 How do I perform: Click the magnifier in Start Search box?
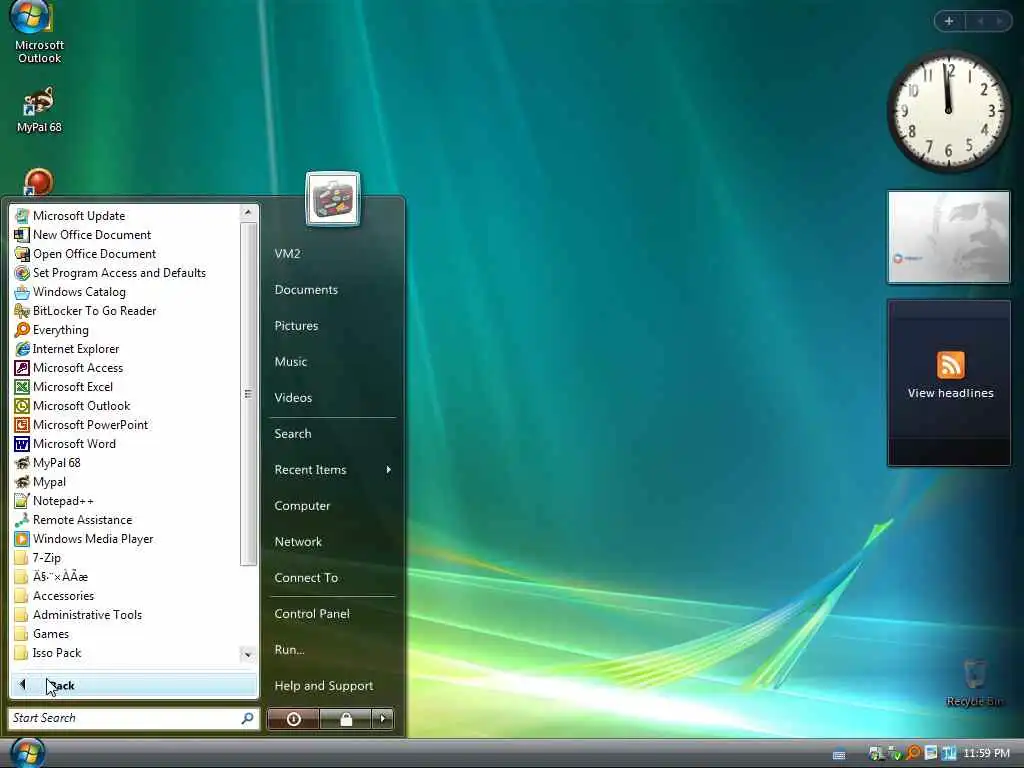pyautogui.click(x=247, y=718)
